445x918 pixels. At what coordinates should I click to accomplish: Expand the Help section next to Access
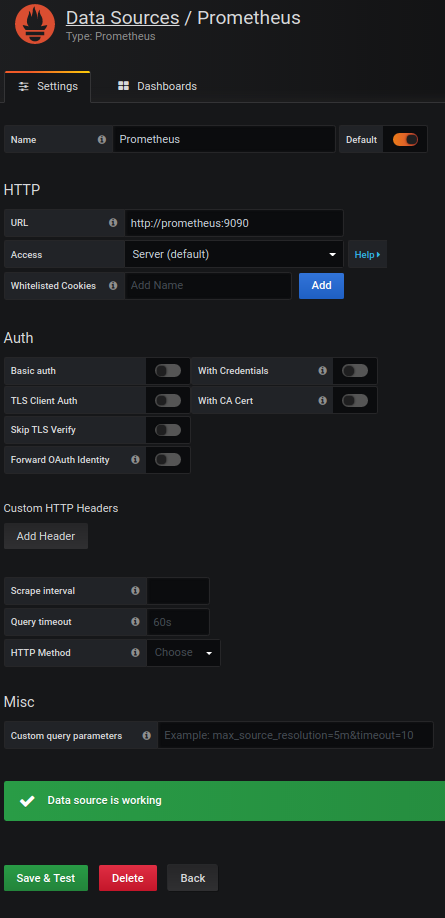pos(367,255)
